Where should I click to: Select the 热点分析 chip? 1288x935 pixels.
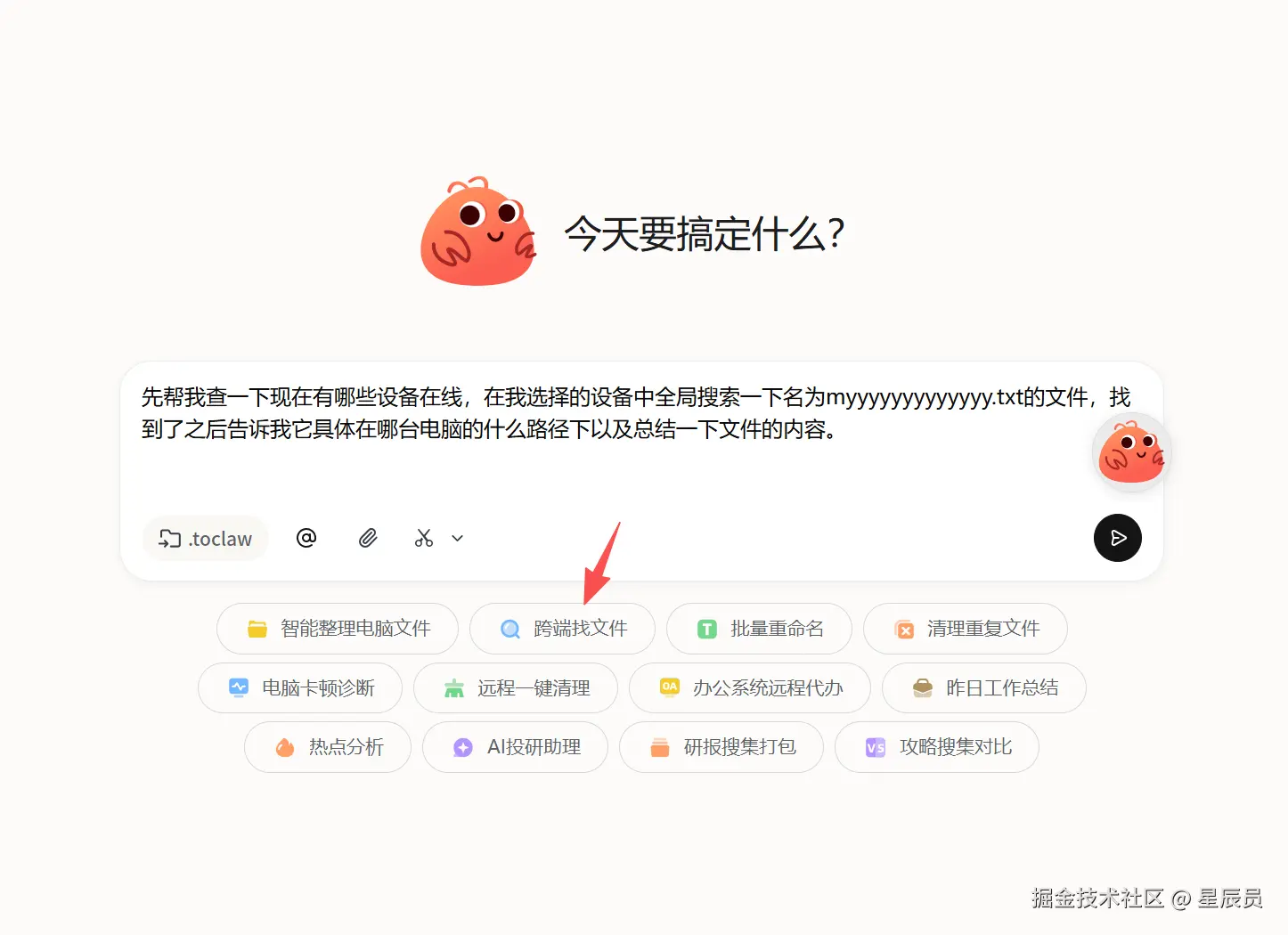click(x=328, y=747)
